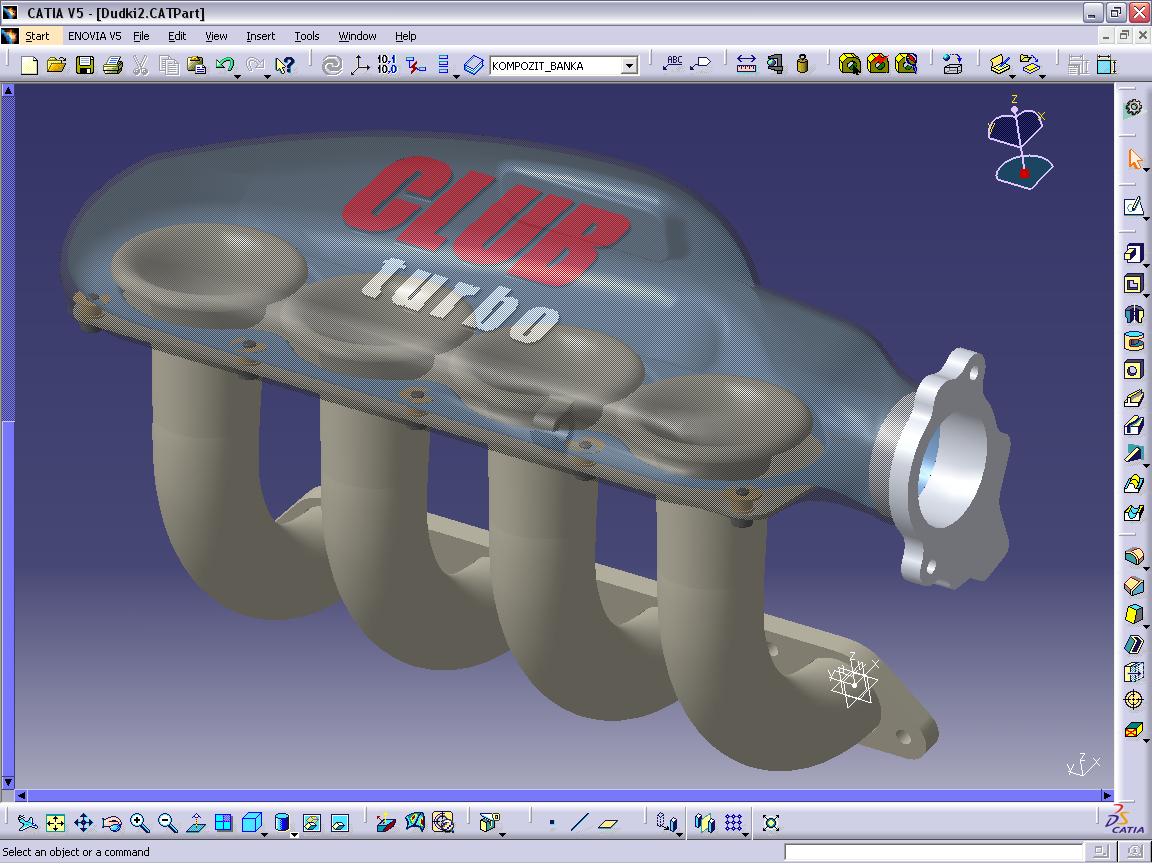Open the Tools menu
Viewport: 1152px width, 864px height.
pyautogui.click(x=306, y=36)
